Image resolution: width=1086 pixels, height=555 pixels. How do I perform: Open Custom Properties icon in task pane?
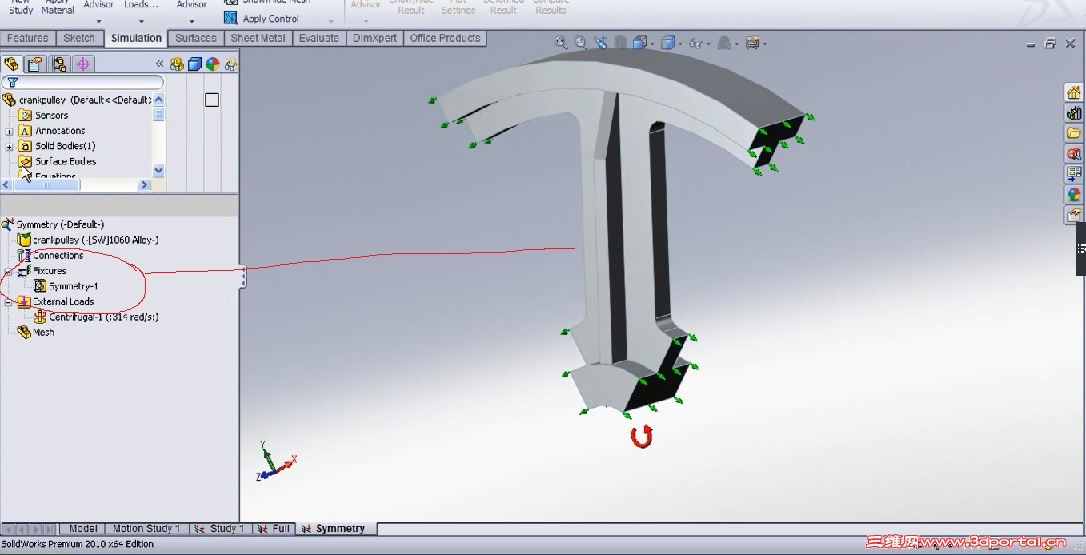click(x=1074, y=215)
